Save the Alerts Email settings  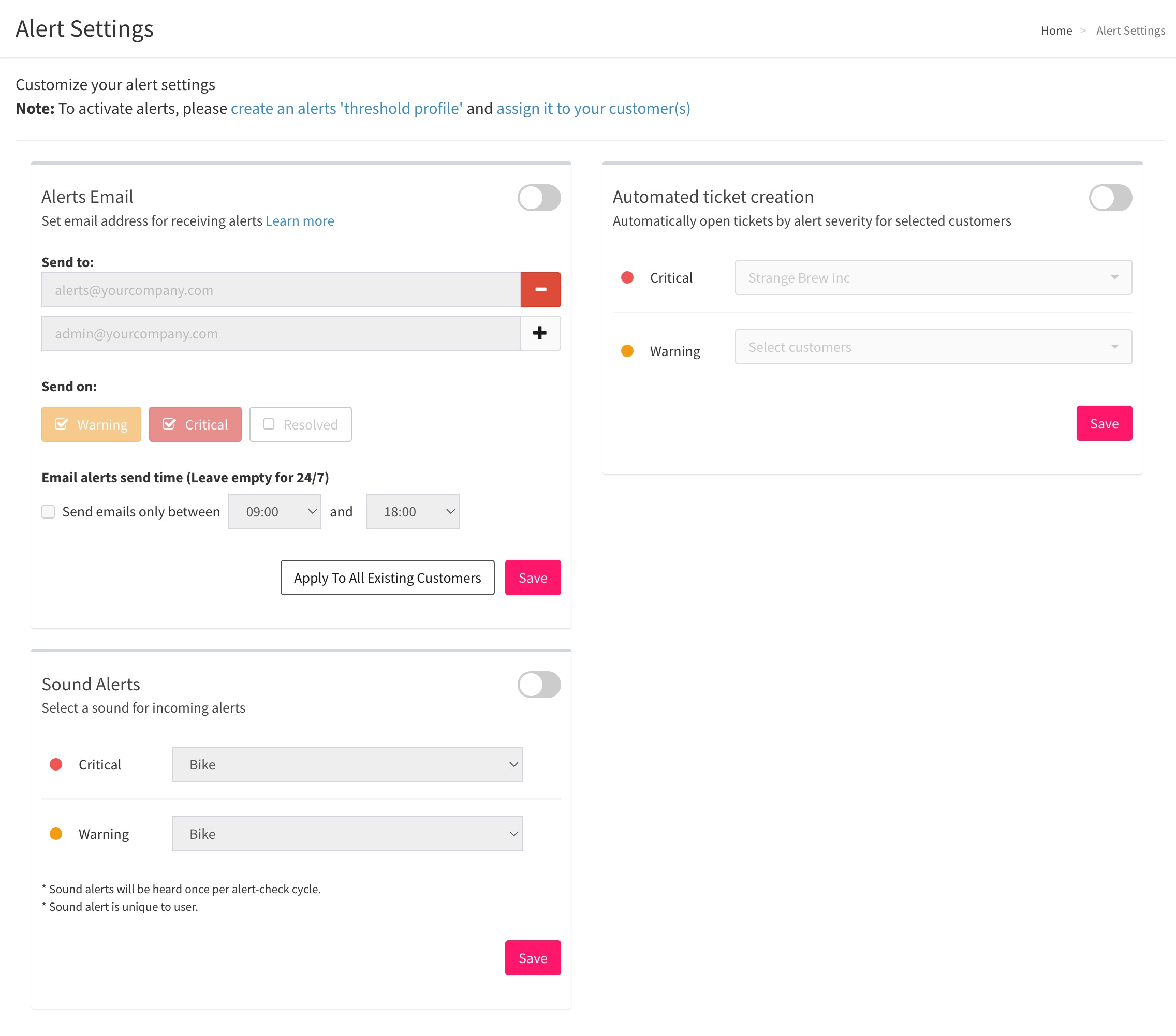click(x=533, y=578)
